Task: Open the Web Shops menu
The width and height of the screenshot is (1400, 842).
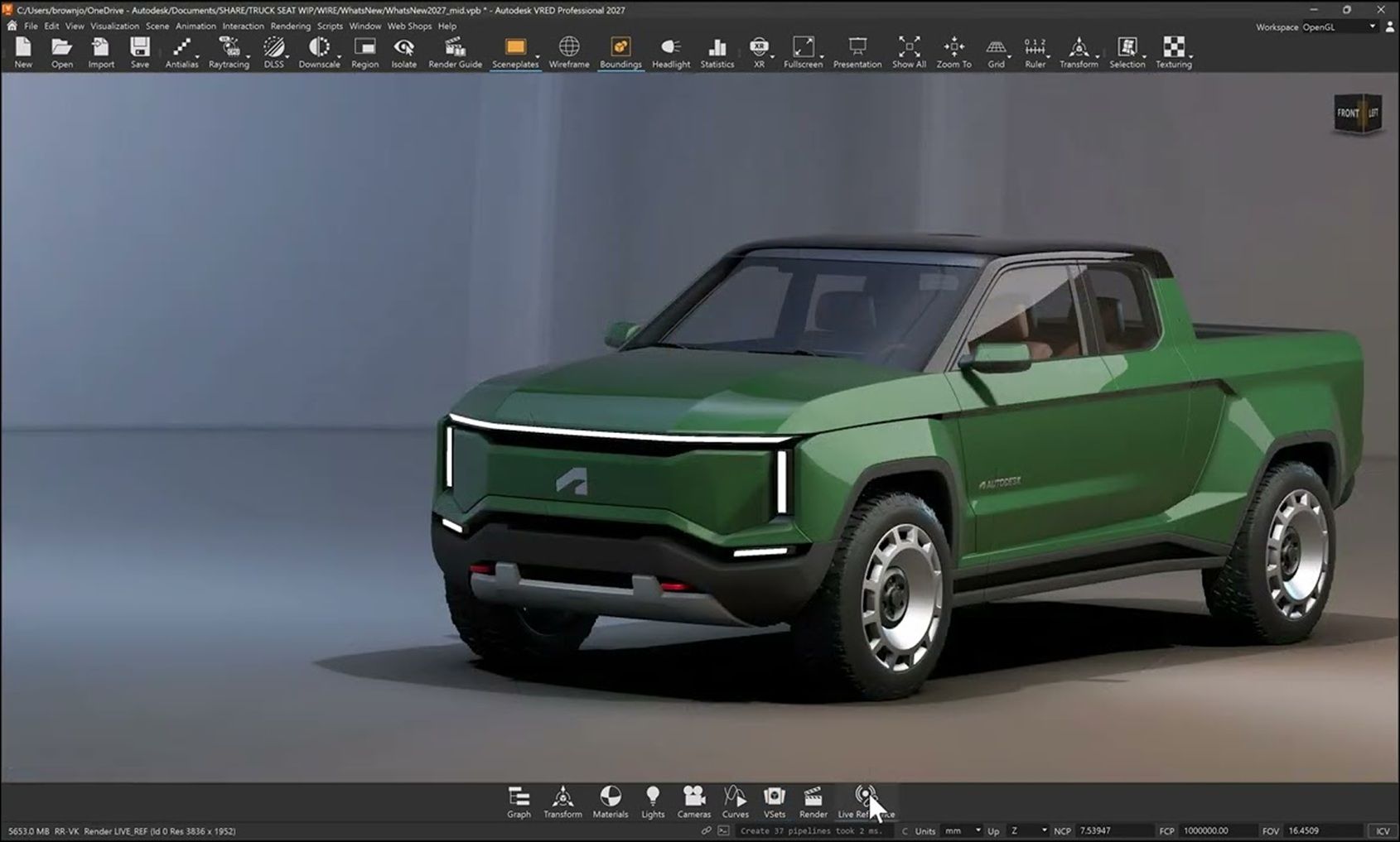Action: (x=409, y=26)
